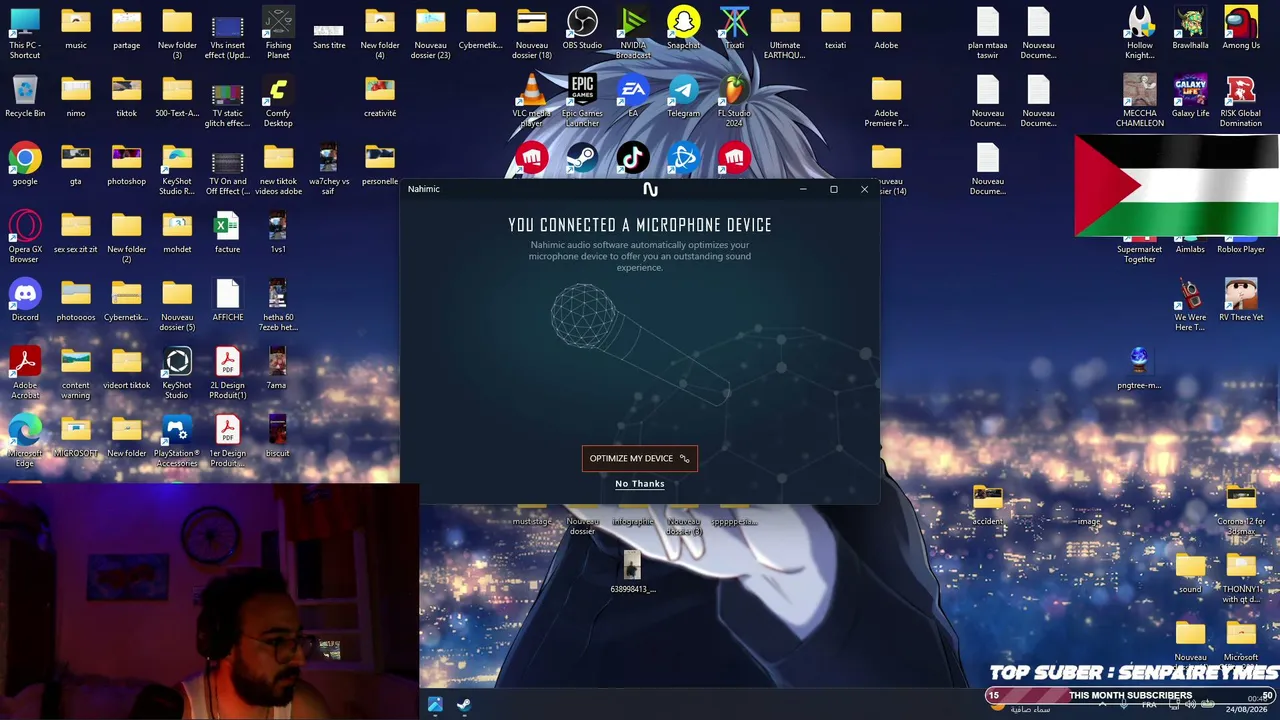Screen dimensions: 1280x720
Task: Click the Aimlabs shortcut label
Action: click(x=1190, y=249)
